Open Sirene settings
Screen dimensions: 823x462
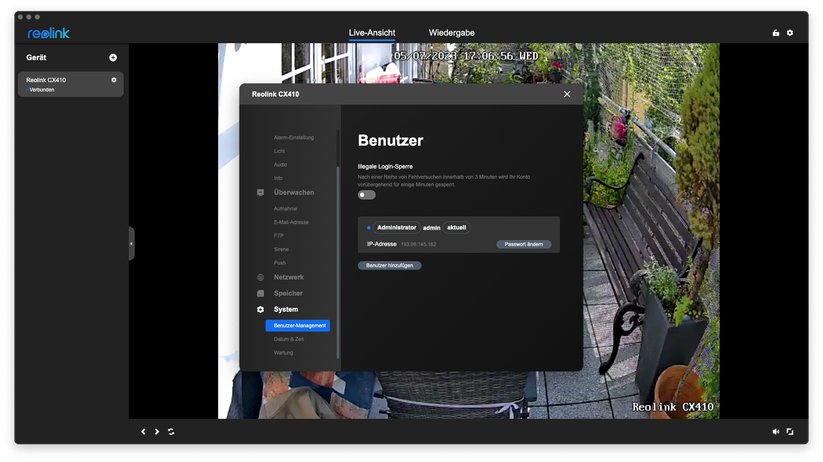(281, 249)
